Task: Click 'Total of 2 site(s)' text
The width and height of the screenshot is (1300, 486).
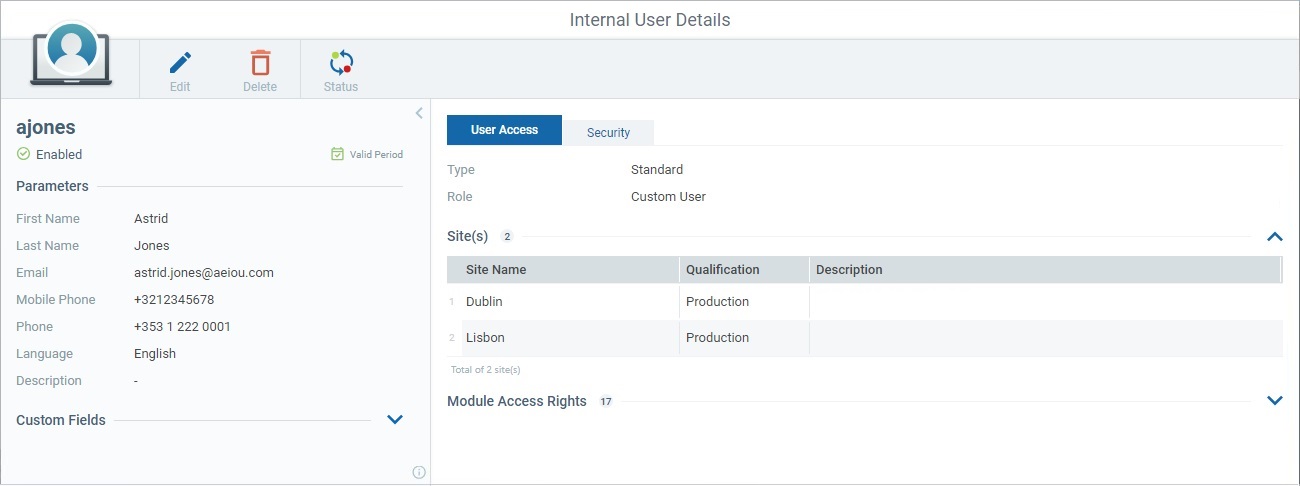Action: (x=486, y=370)
